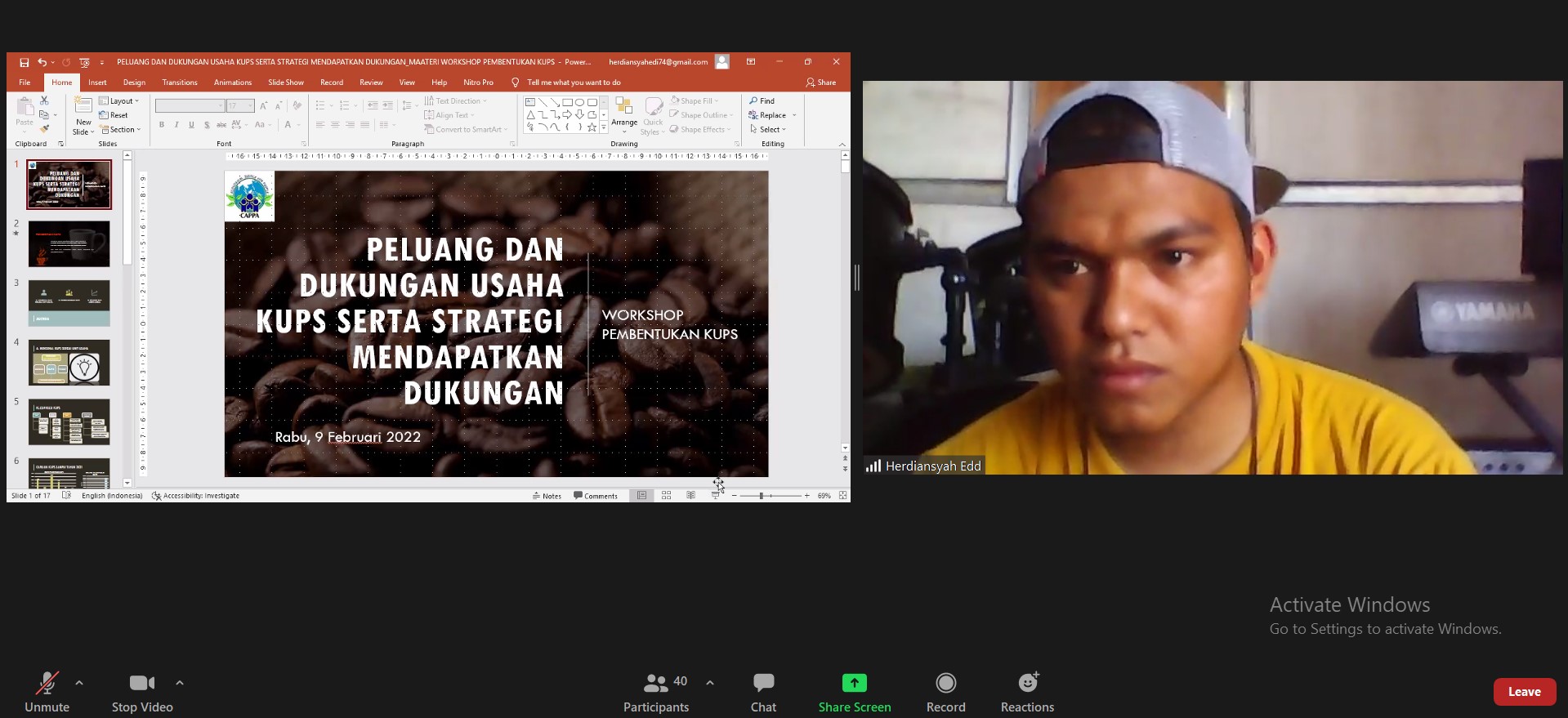This screenshot has width=1568, height=718.
Task: Start recording with the Record icon
Action: (x=945, y=683)
